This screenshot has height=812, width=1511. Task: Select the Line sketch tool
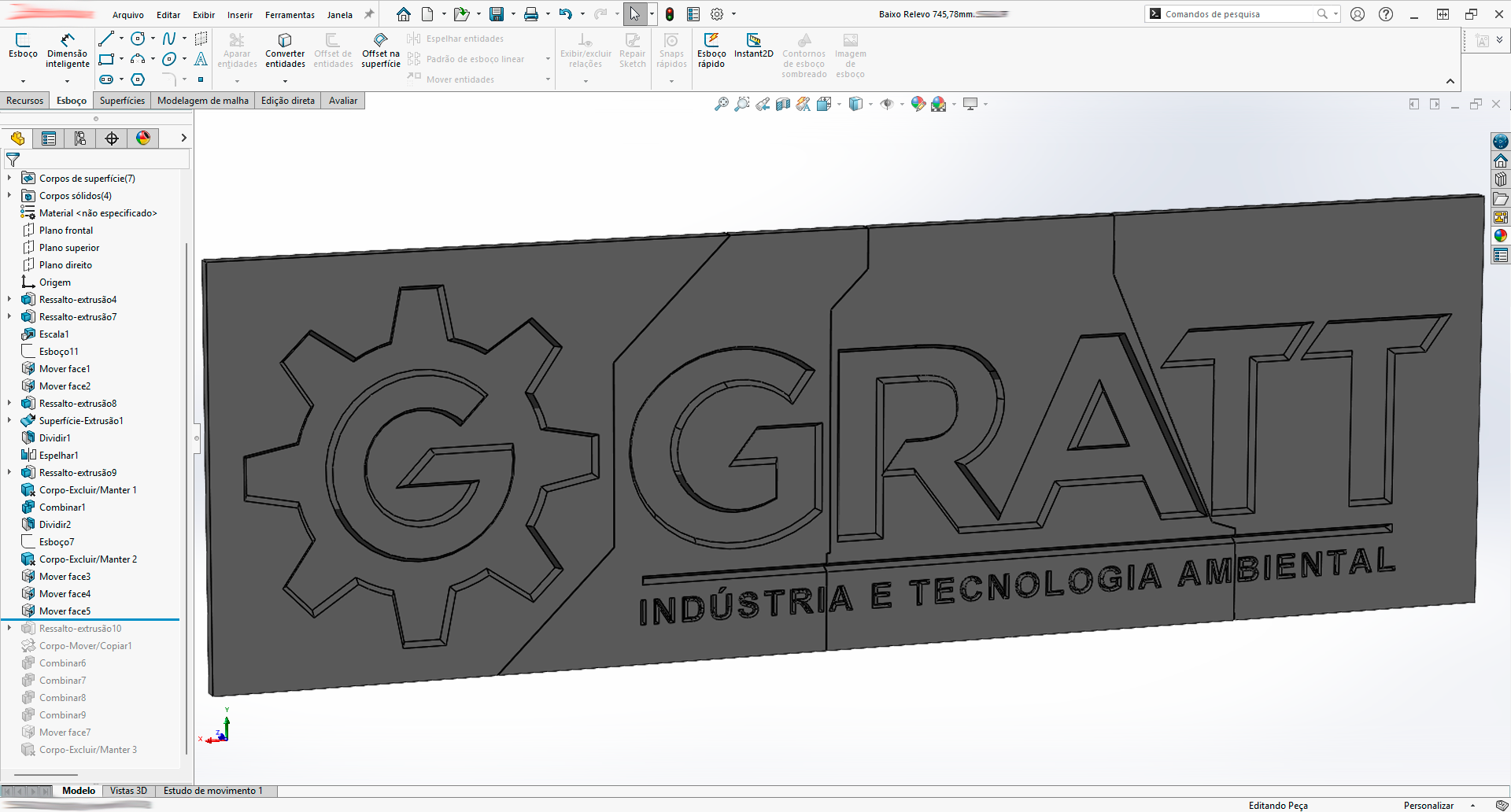pos(105,39)
